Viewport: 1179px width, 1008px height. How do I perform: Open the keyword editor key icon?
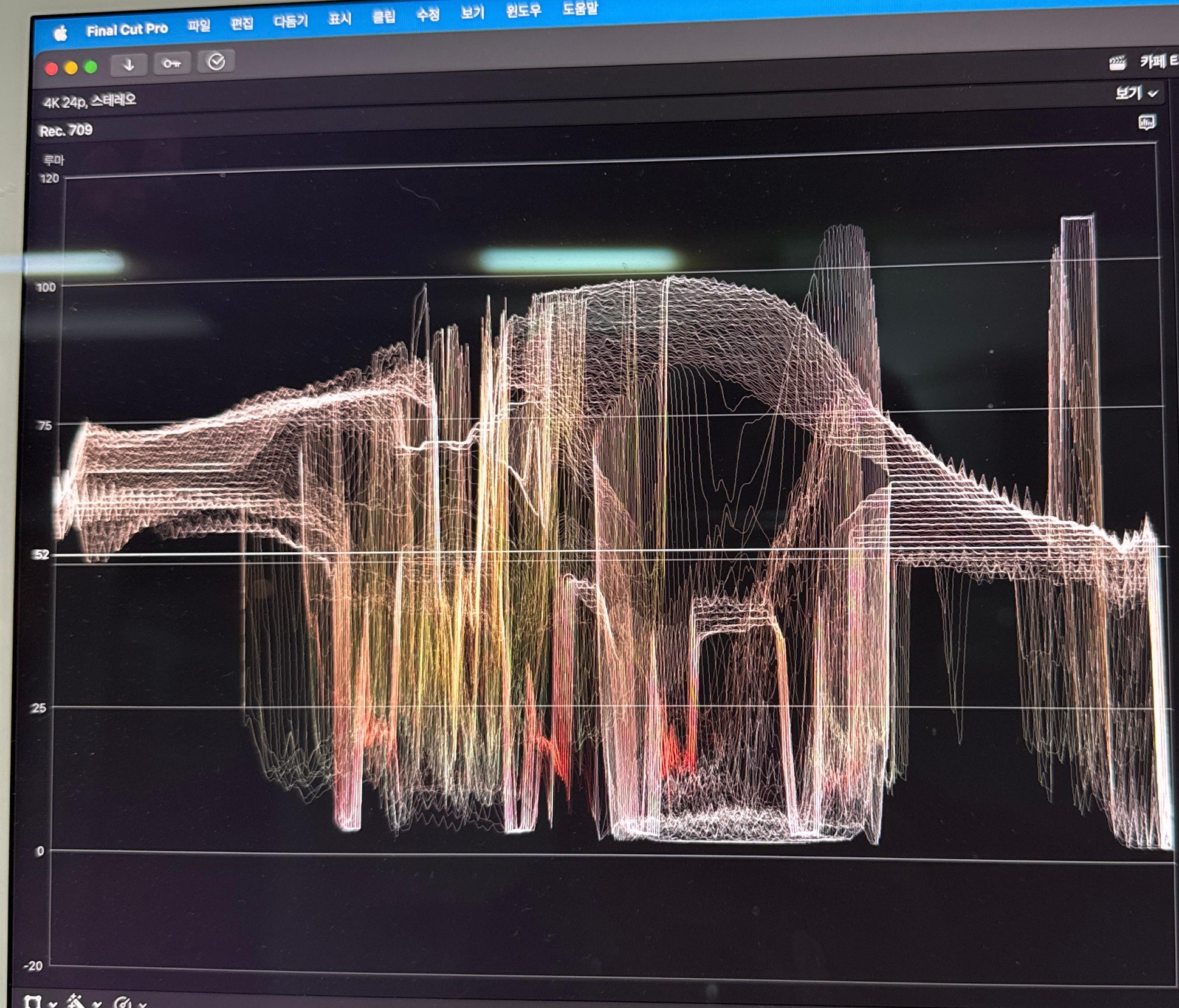(x=172, y=63)
